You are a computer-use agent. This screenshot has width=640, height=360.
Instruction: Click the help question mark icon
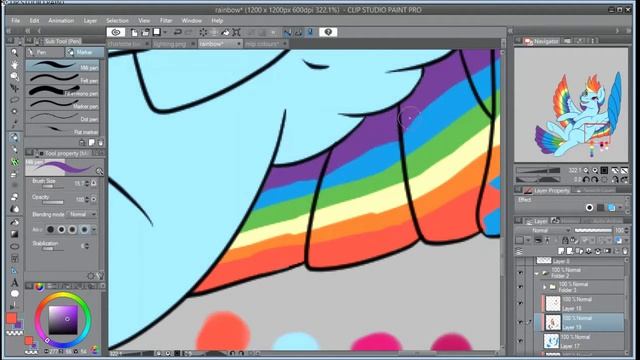[328, 32]
